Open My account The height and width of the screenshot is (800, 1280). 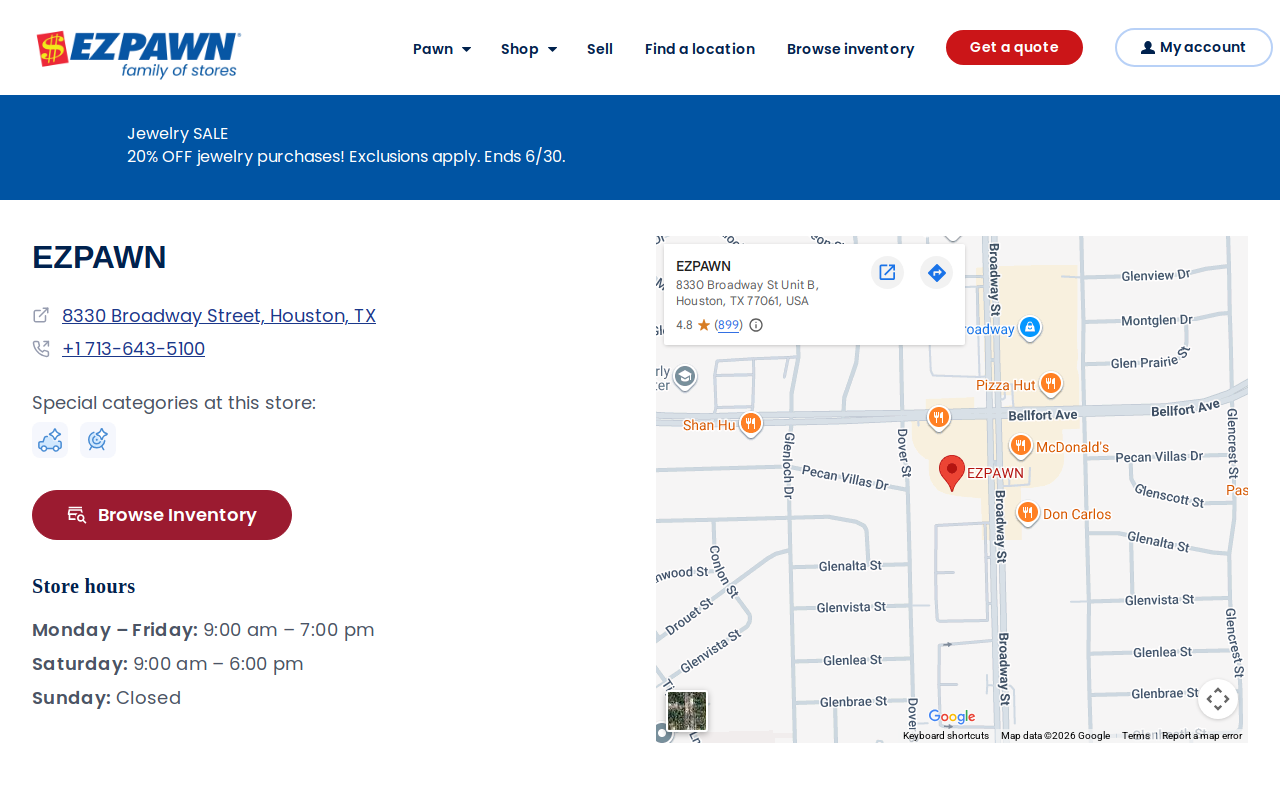pyautogui.click(x=1194, y=48)
